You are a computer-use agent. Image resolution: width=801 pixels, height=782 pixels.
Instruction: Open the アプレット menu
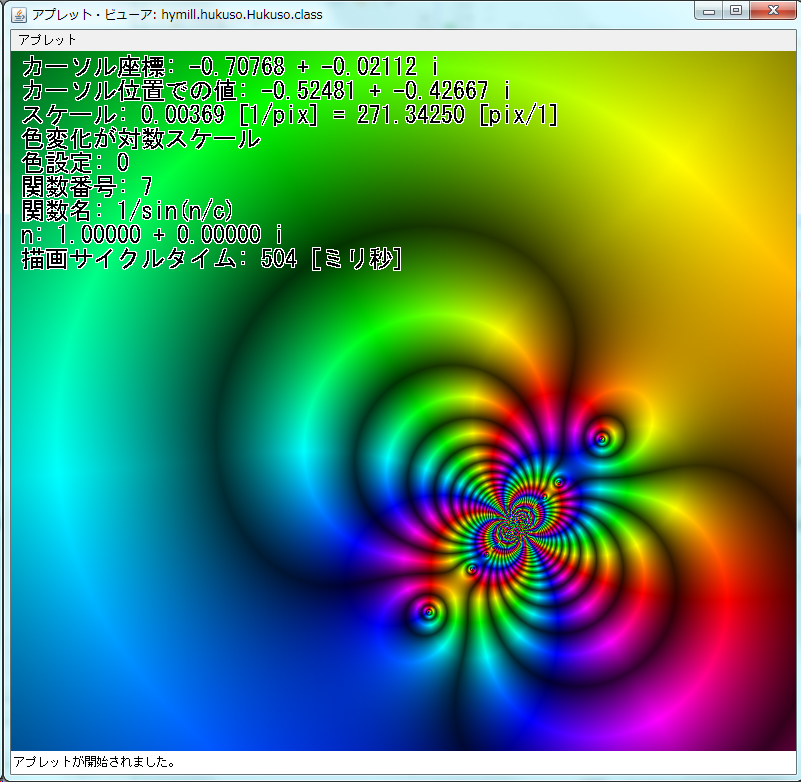click(47, 39)
